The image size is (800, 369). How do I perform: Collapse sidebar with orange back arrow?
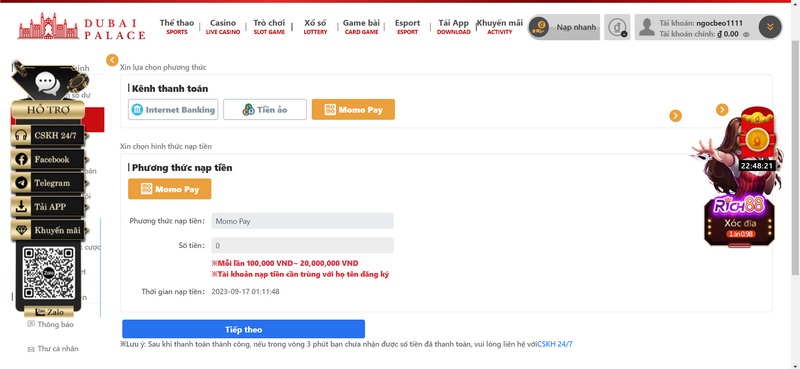pyautogui.click(x=112, y=60)
